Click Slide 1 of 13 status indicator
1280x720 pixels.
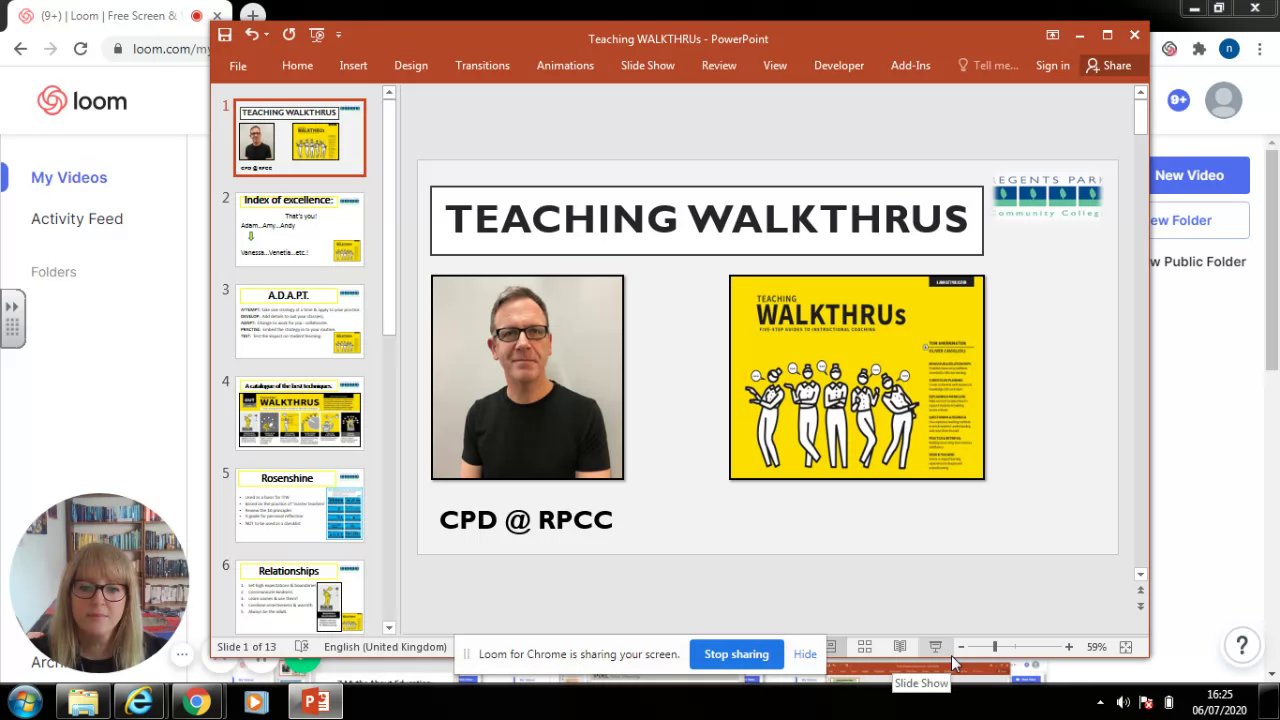coord(246,647)
